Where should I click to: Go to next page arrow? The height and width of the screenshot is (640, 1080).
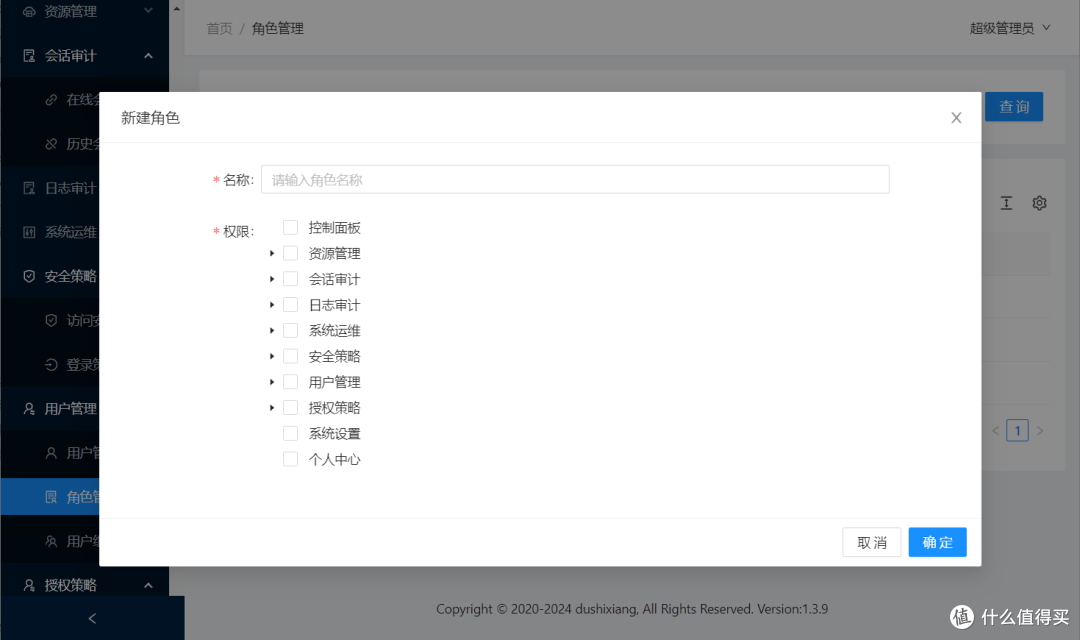(1040, 431)
